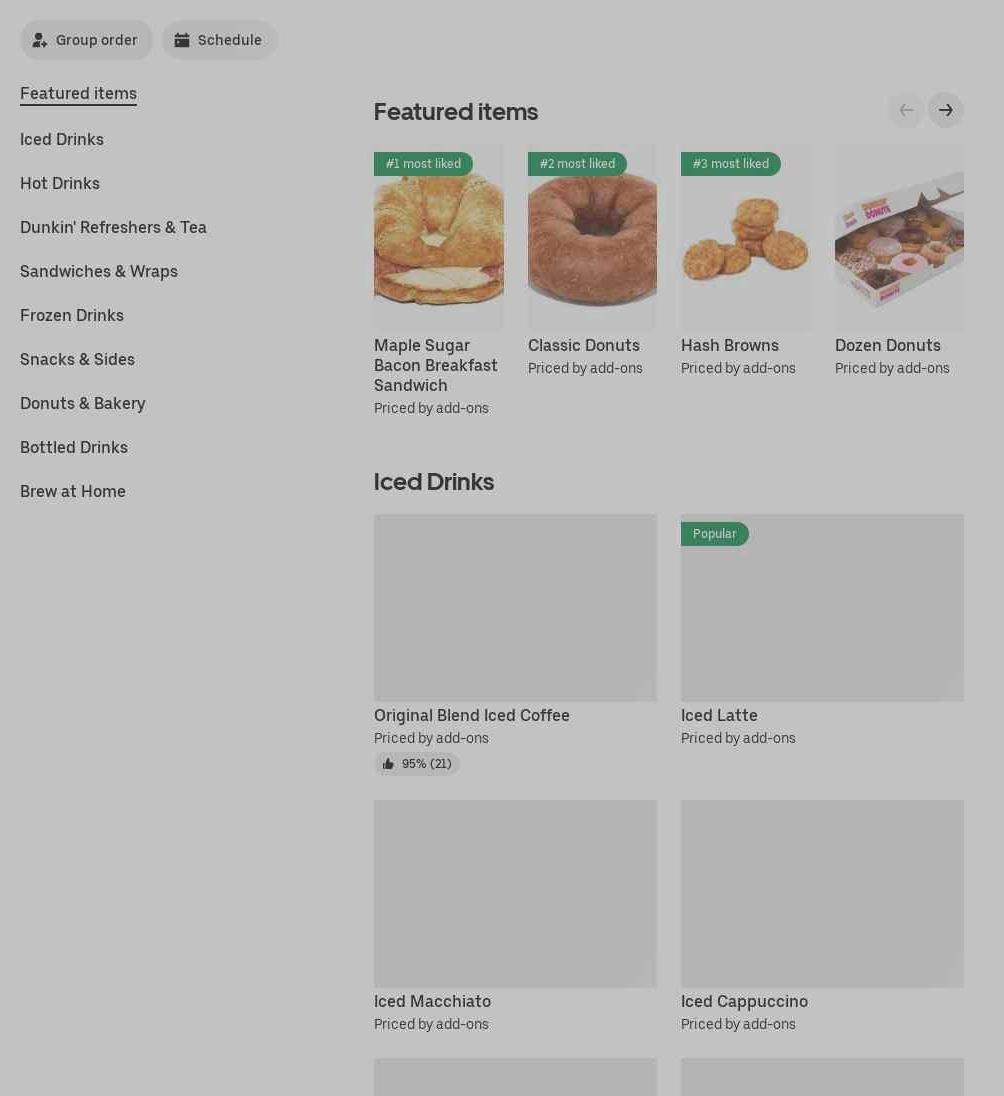Start a Group order
Screen dimensions: 1004x1096
(x=86, y=40)
